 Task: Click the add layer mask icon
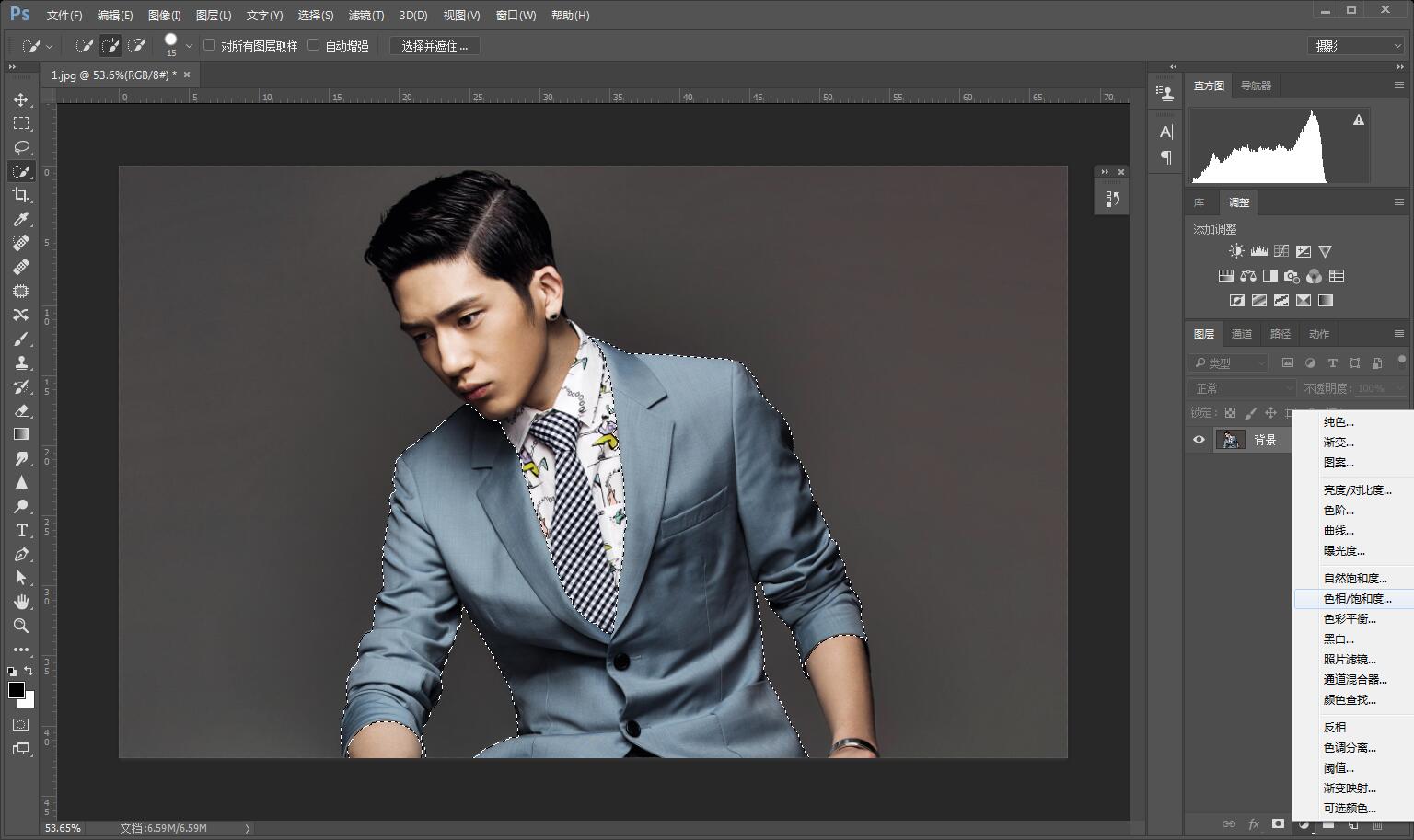pyautogui.click(x=1278, y=824)
